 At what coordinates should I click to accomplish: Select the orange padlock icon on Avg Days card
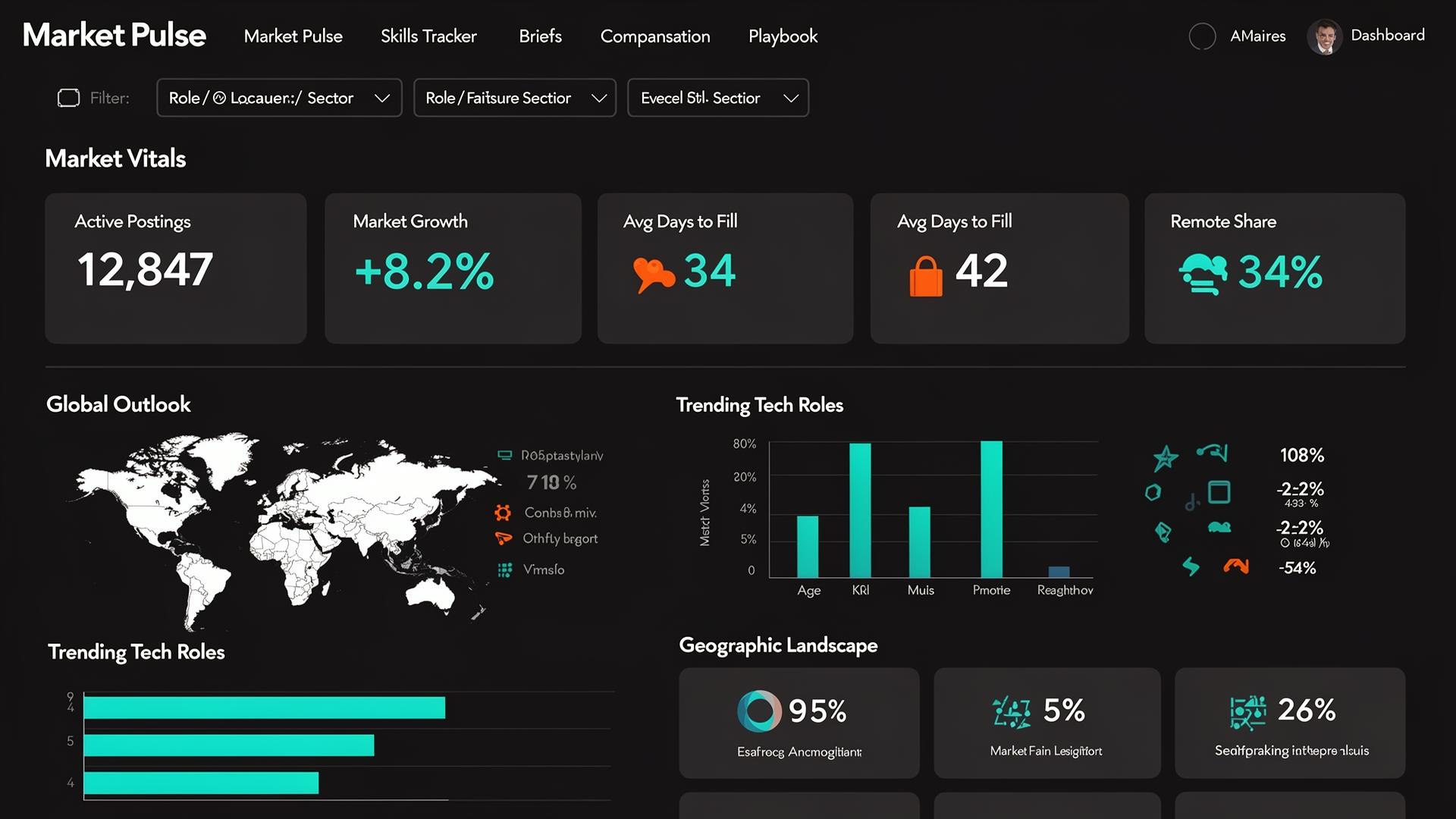coord(926,276)
